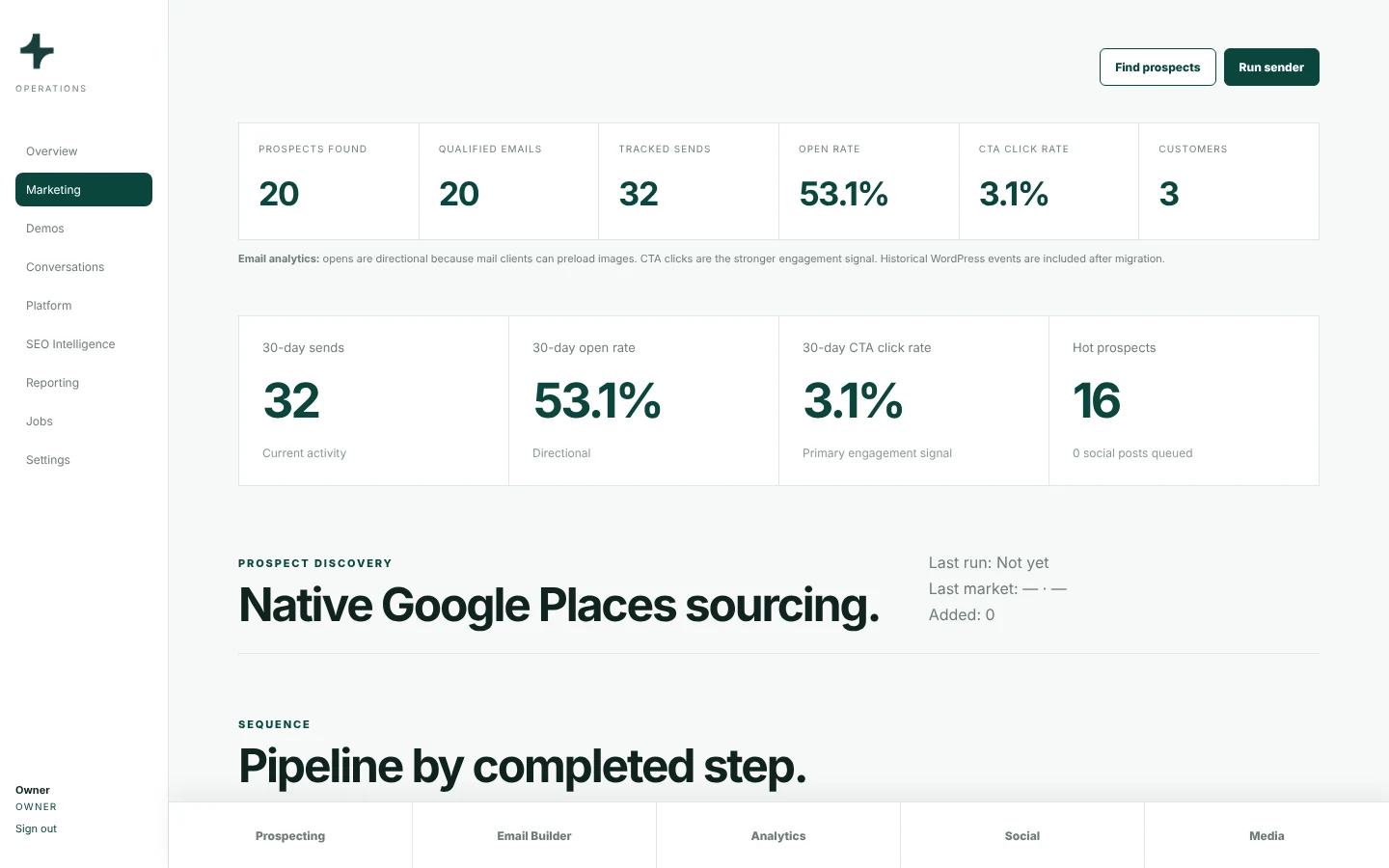Click the Hot prospects value 16
1389x868 pixels.
(x=1097, y=400)
